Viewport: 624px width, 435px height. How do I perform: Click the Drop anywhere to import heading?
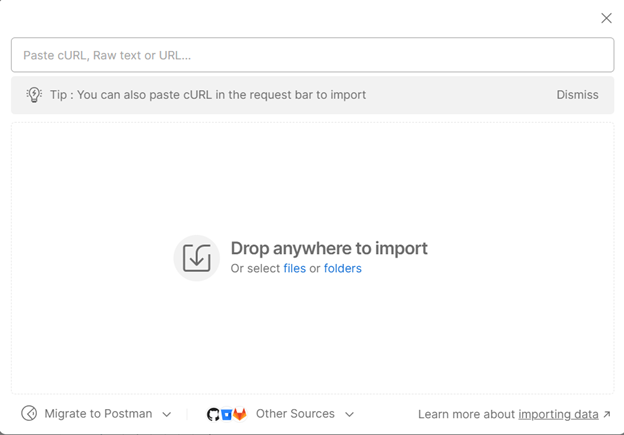pyautogui.click(x=329, y=248)
